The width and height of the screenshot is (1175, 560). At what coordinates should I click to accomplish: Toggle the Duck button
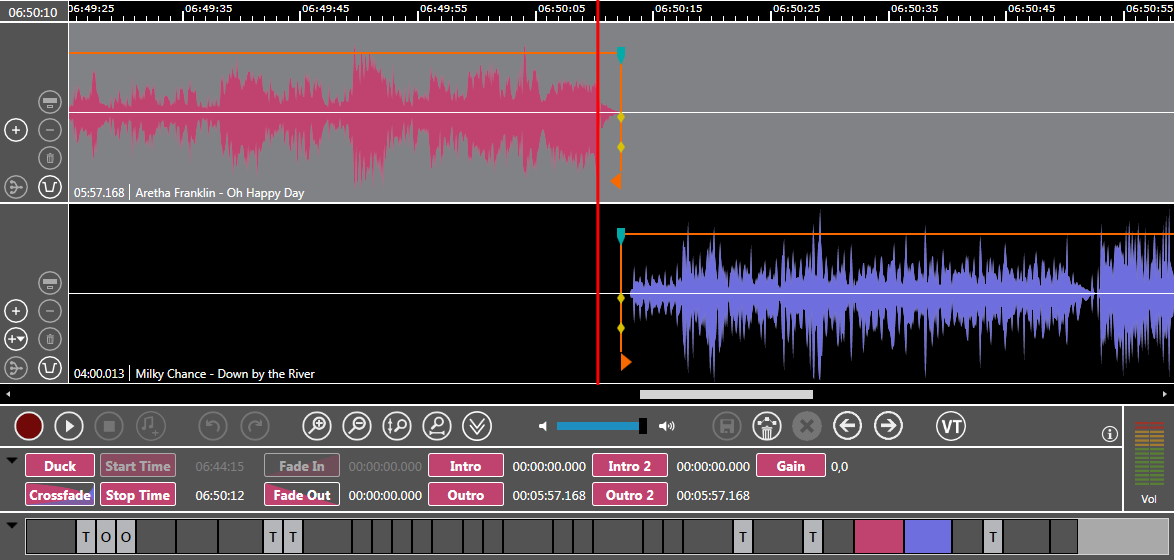click(60, 466)
